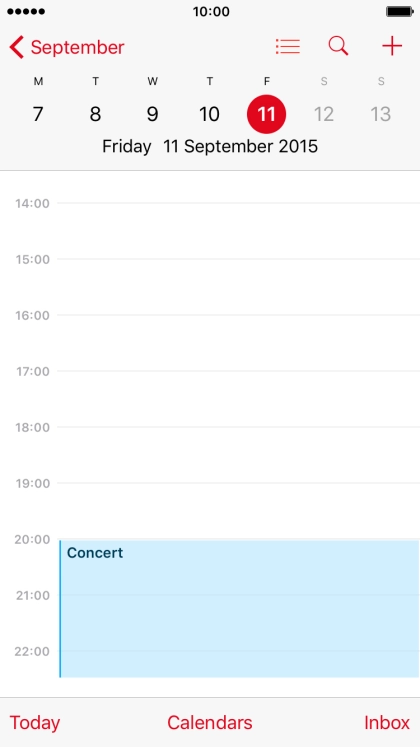Select Sunday 13 in week strip
This screenshot has height=747, width=420.
[381, 114]
